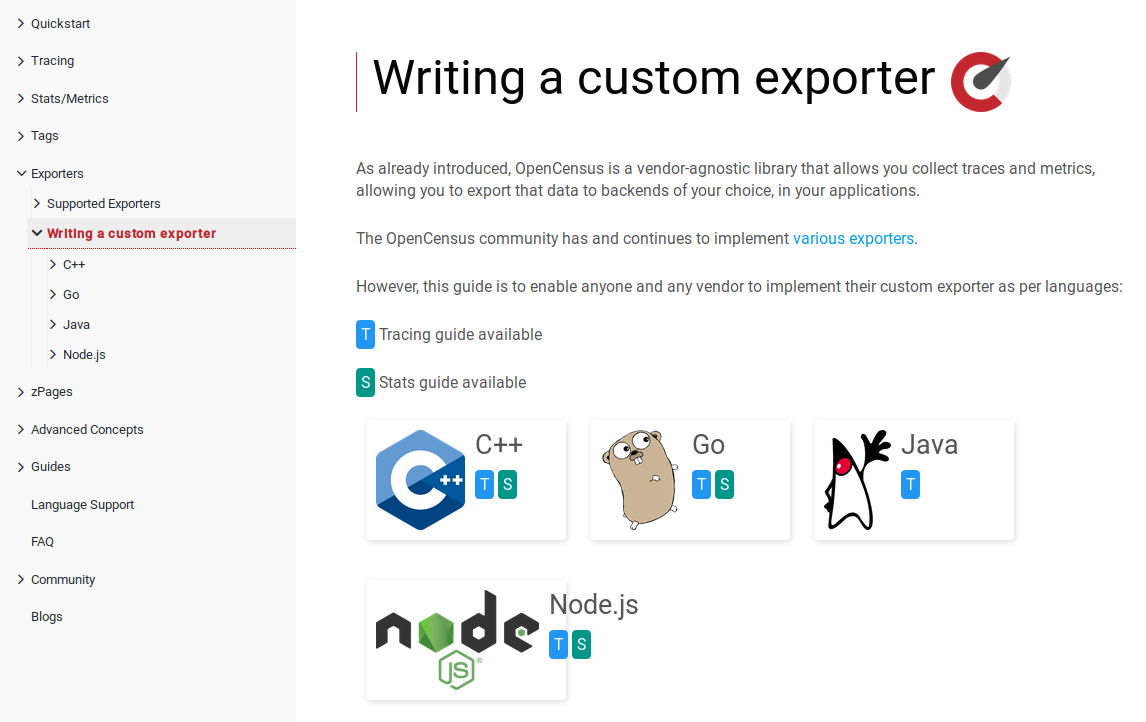Select Writing a custom exporter in sidebar
Viewport: 1146px width, 722px height.
[x=132, y=233]
